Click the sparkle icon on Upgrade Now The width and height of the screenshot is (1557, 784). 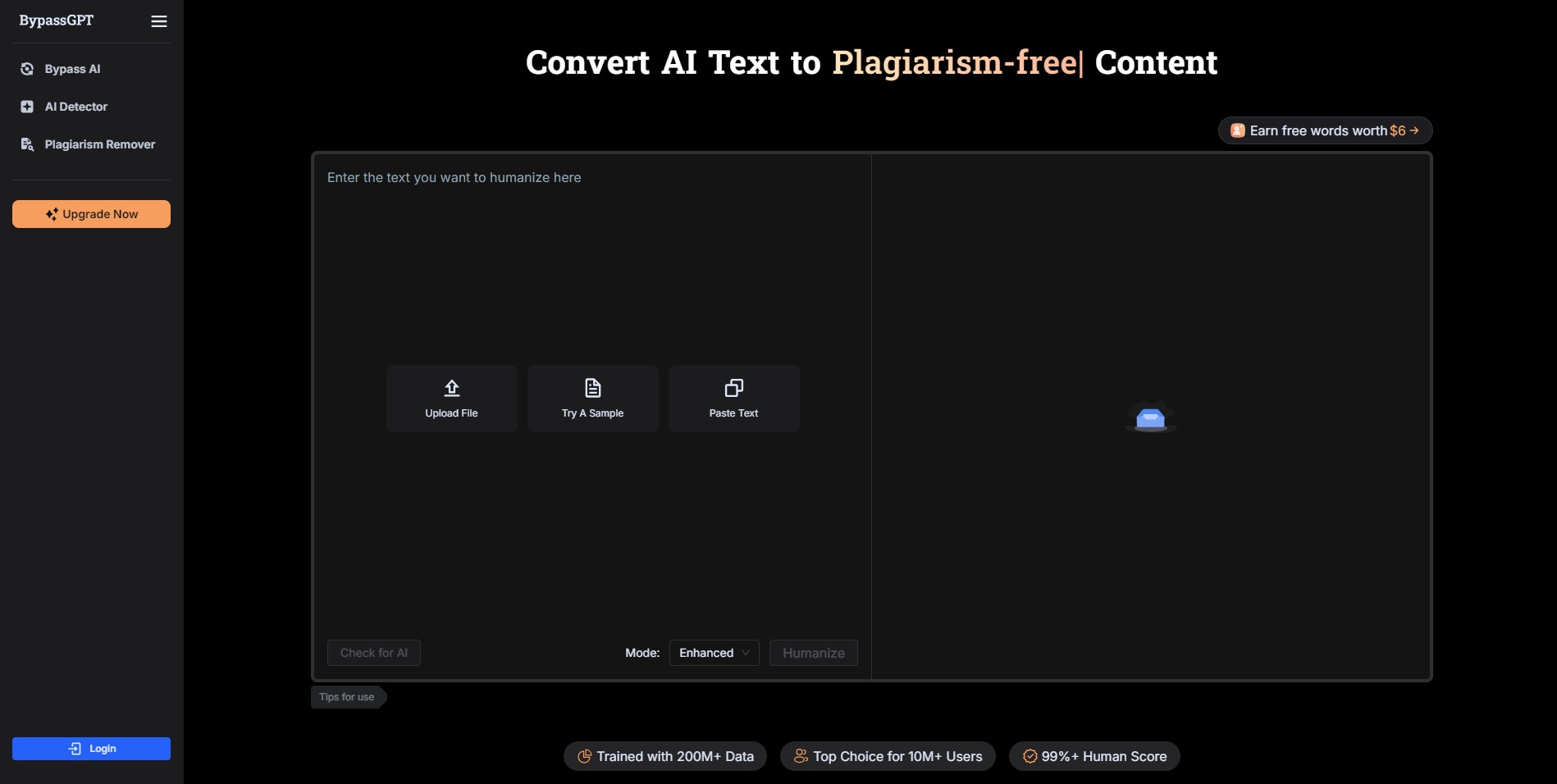click(x=52, y=214)
